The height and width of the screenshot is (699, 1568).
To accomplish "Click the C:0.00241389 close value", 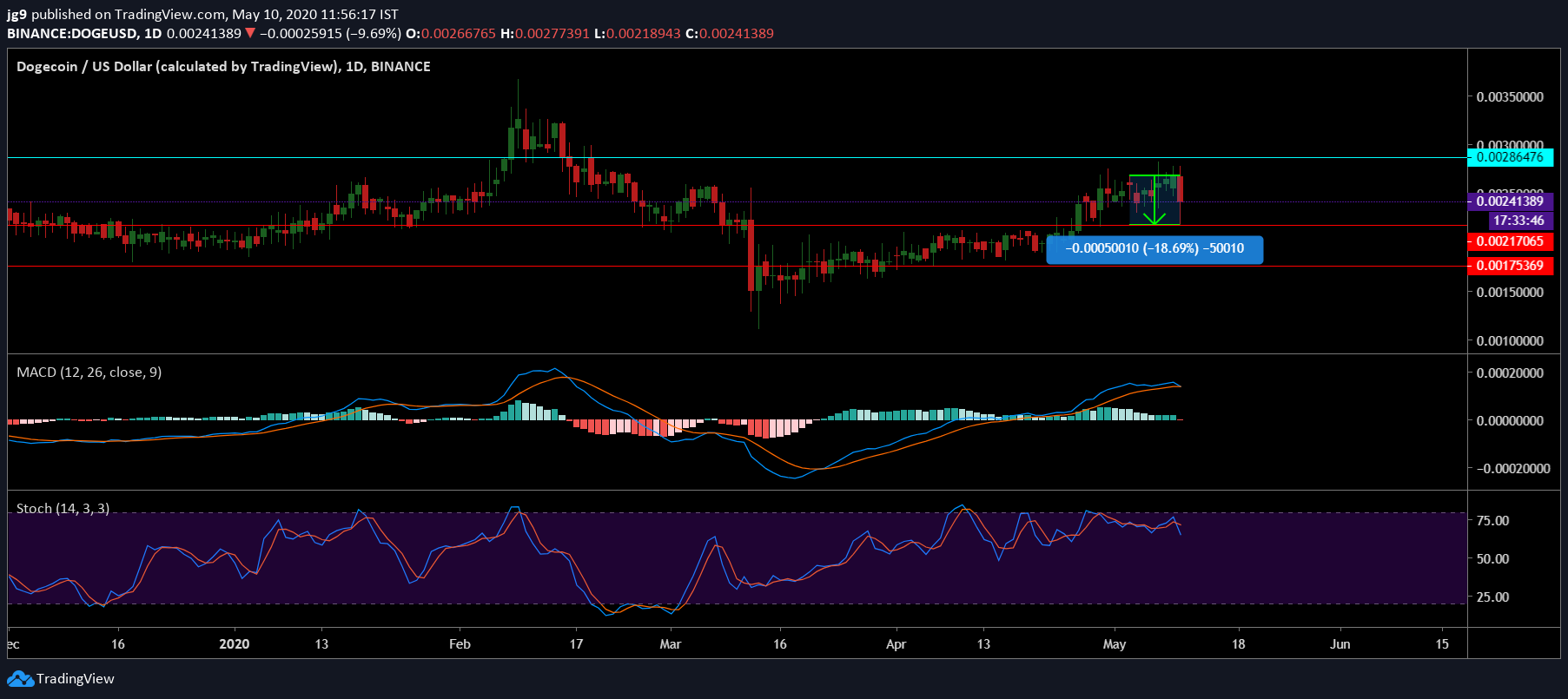I will (730, 34).
